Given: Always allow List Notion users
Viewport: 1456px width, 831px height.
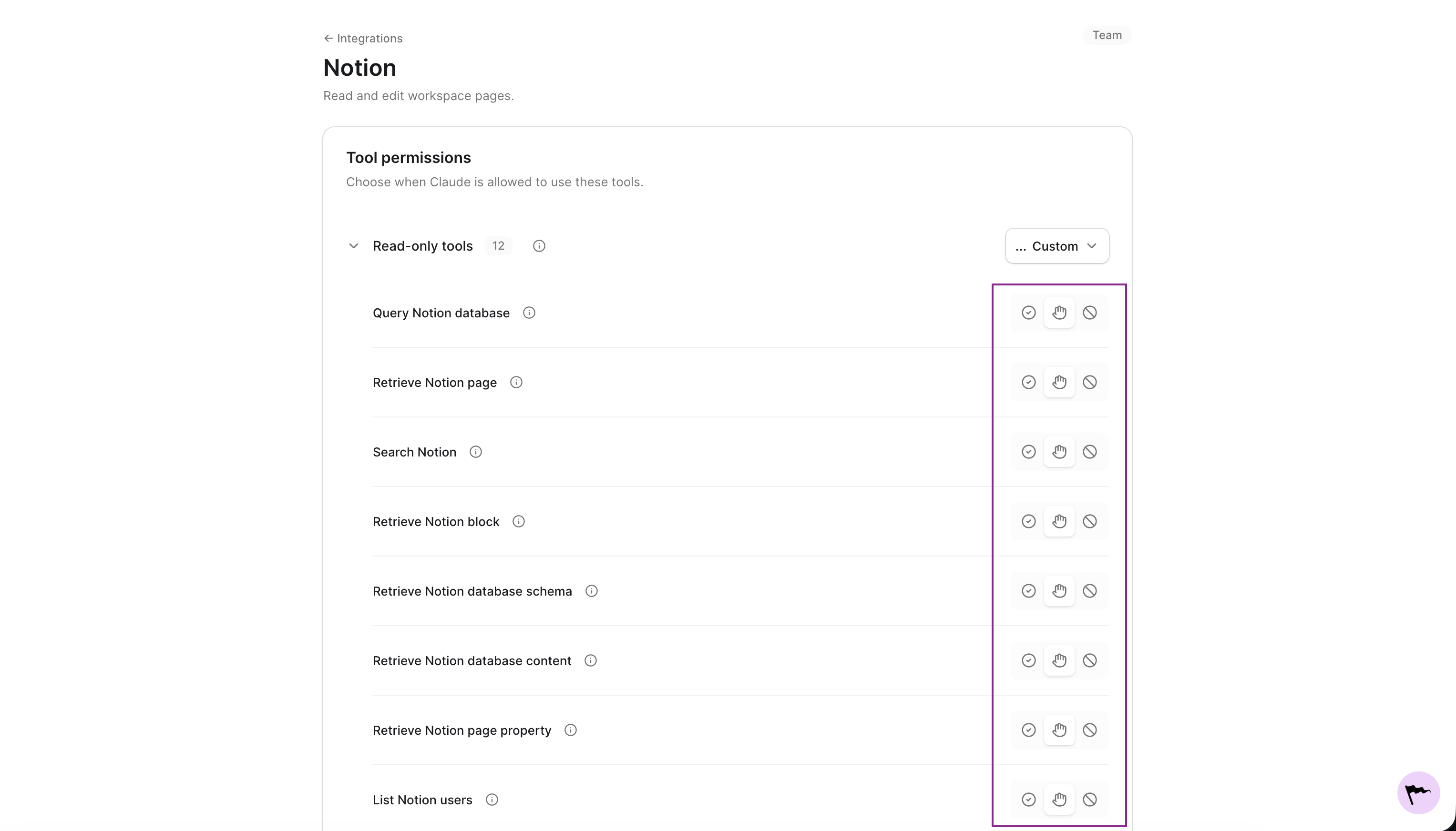Looking at the screenshot, I should 1028,800.
